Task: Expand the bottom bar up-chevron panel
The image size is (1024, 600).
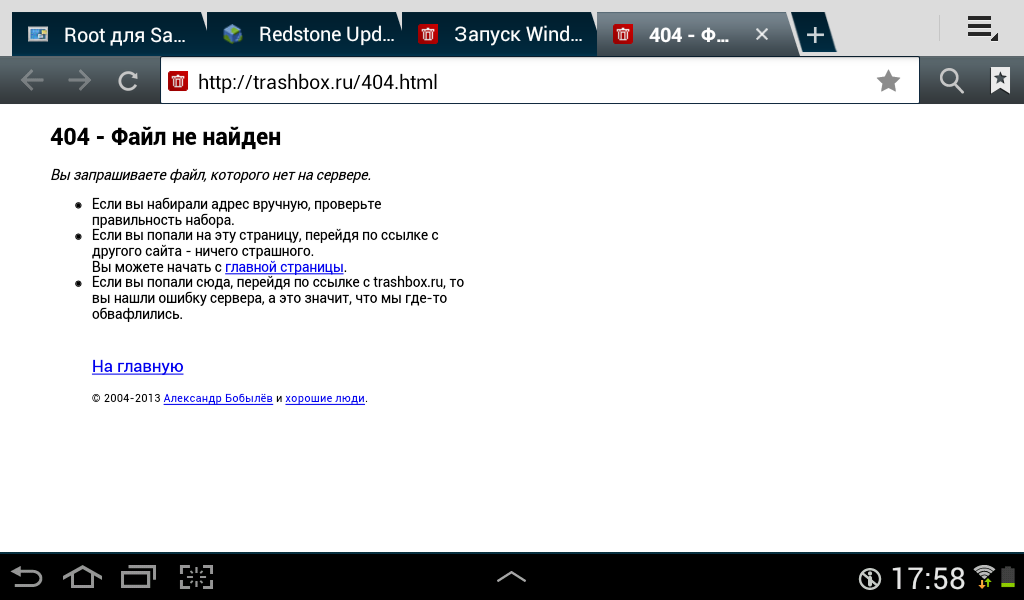Action: click(x=511, y=577)
